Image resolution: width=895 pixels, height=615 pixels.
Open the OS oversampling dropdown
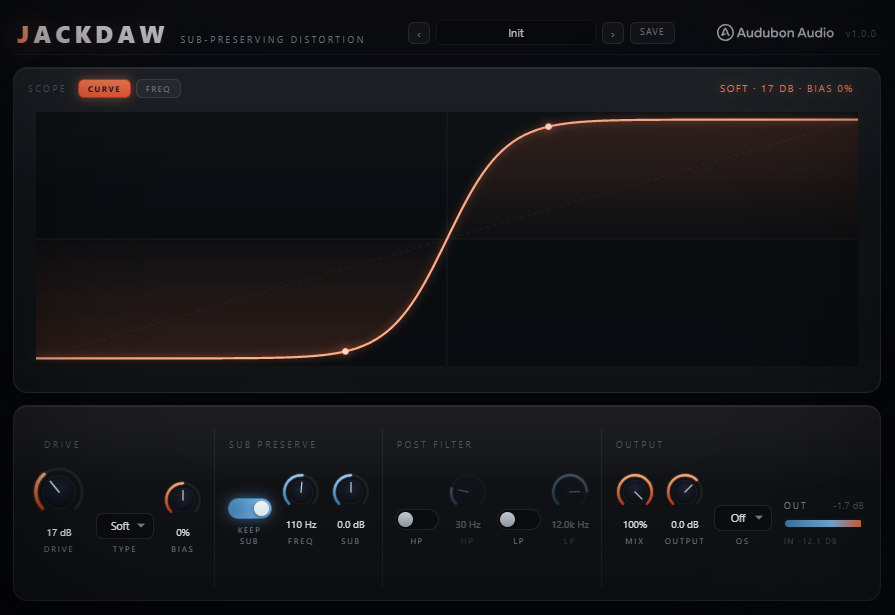click(743, 518)
